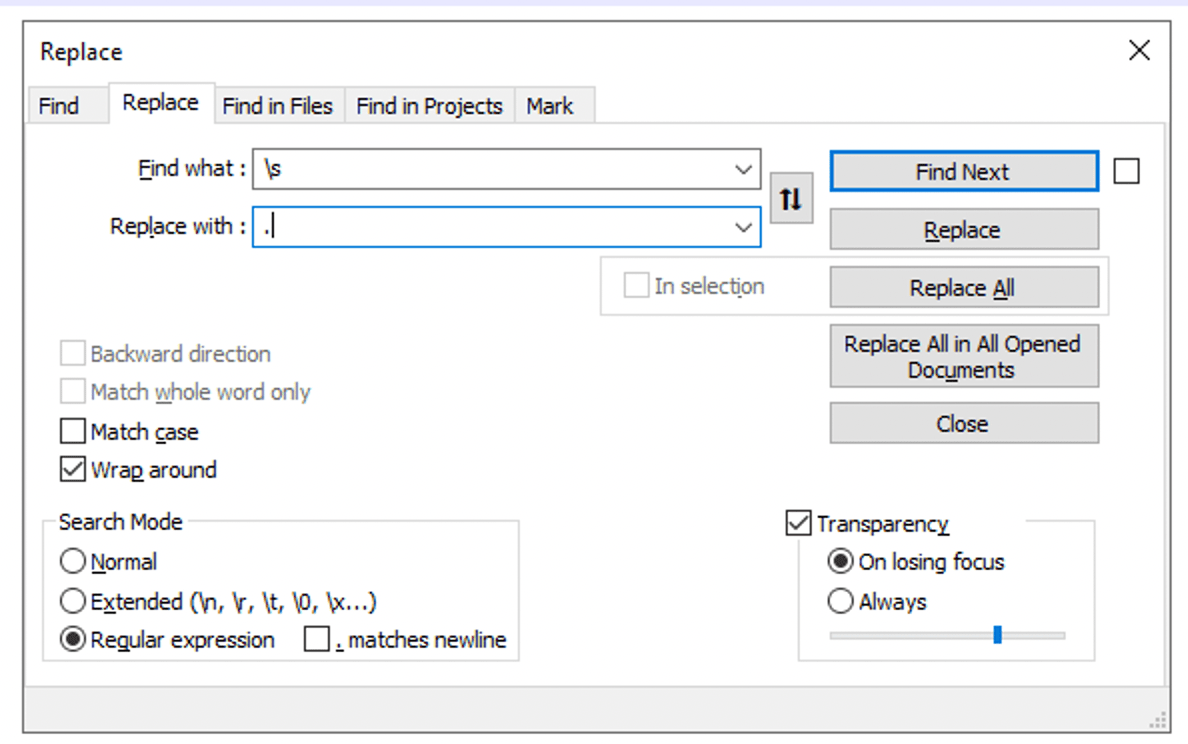This screenshot has height=744, width=1188.
Task: Click the swap Find/Replace fields icon
Action: click(791, 198)
